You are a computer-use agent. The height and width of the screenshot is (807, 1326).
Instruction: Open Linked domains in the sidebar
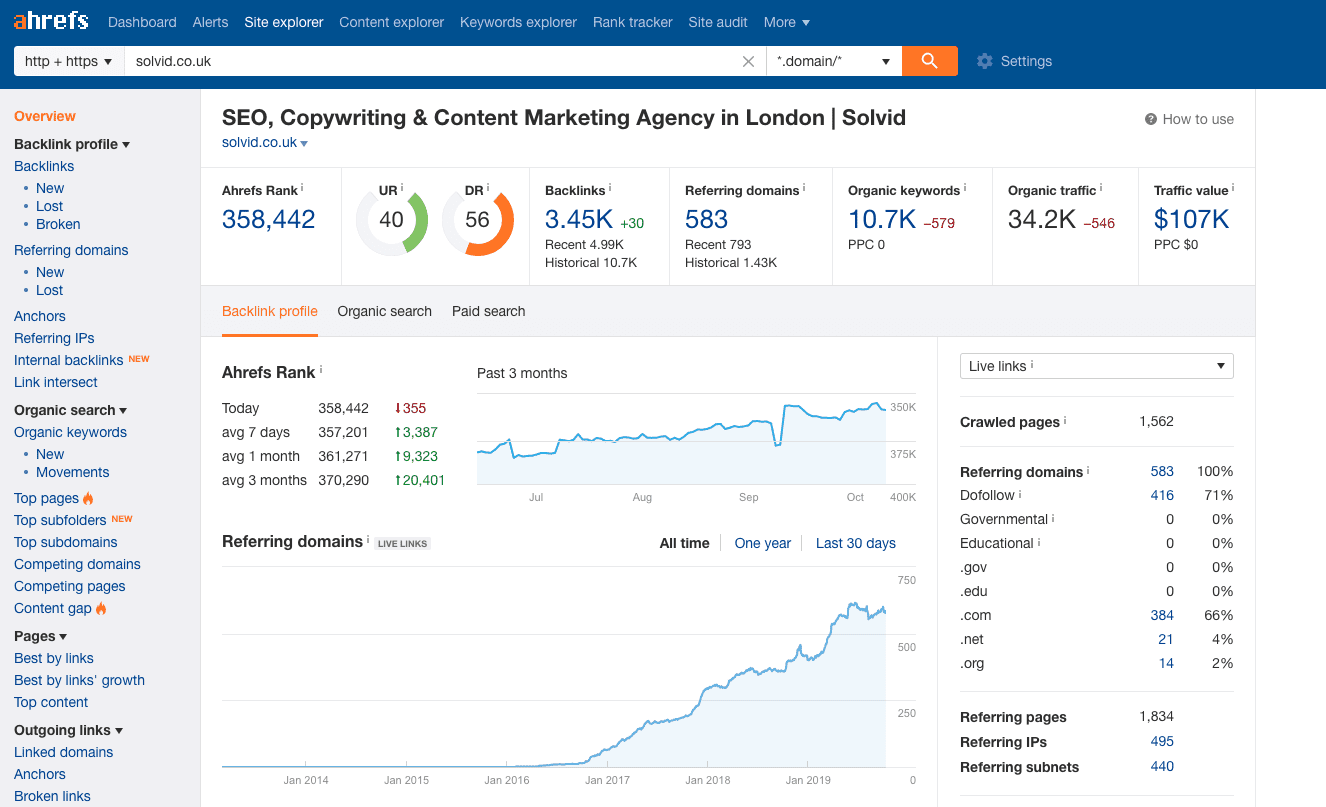(x=63, y=752)
